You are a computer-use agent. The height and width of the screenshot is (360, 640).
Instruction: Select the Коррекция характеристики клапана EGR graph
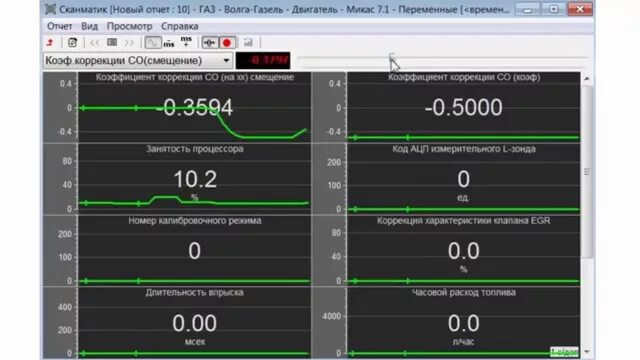click(446, 251)
